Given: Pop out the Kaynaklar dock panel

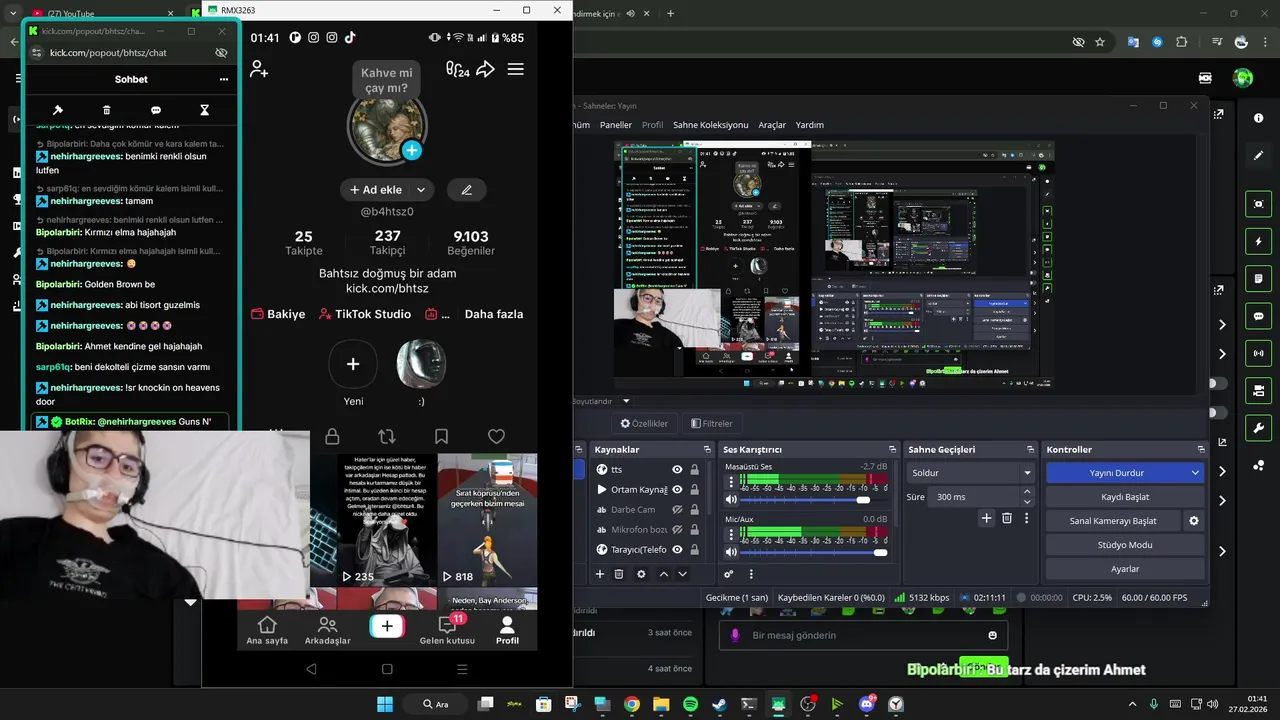Looking at the screenshot, I should pyautogui.click(x=706, y=450).
